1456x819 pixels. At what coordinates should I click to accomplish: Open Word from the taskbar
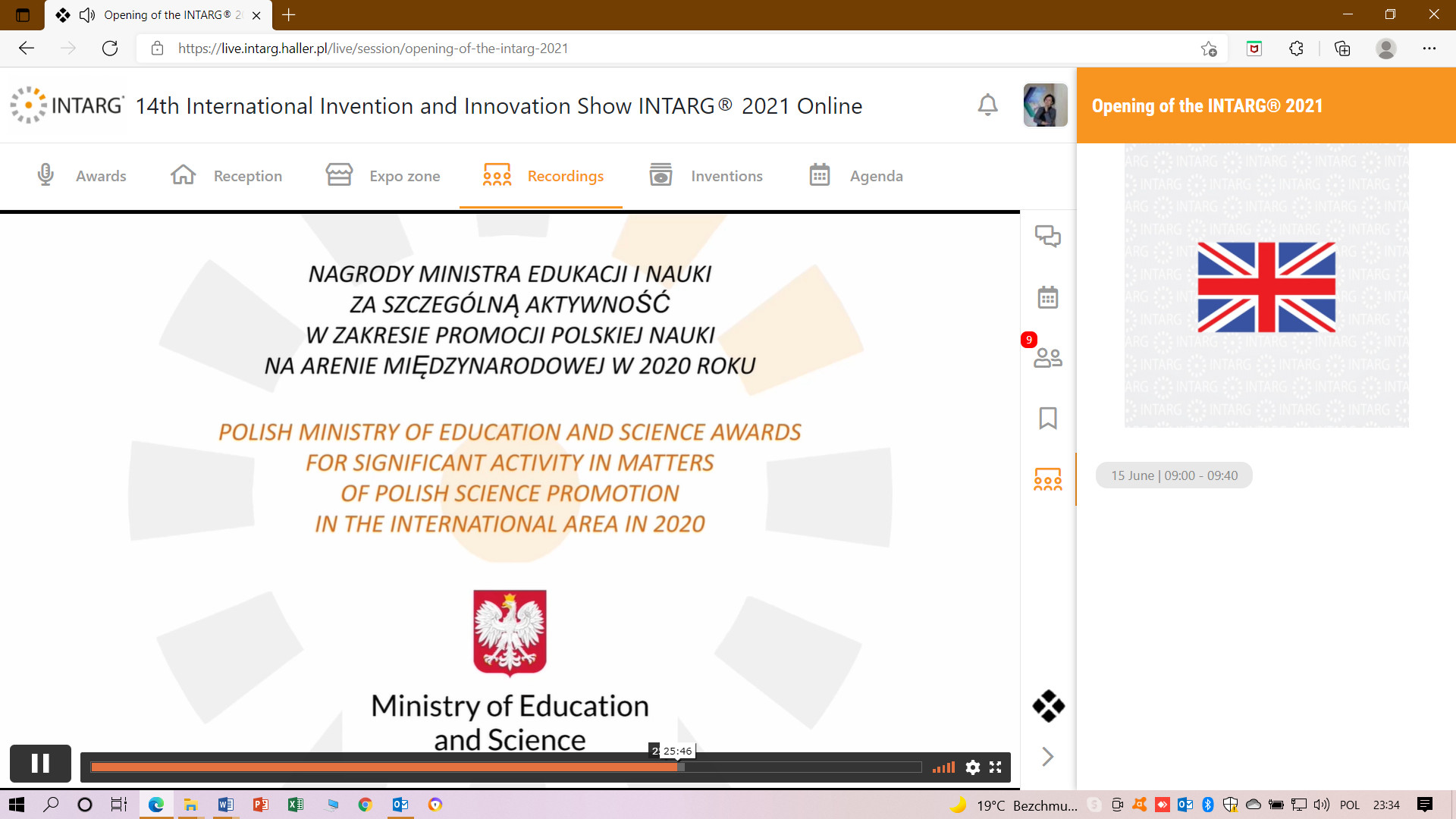point(225,805)
